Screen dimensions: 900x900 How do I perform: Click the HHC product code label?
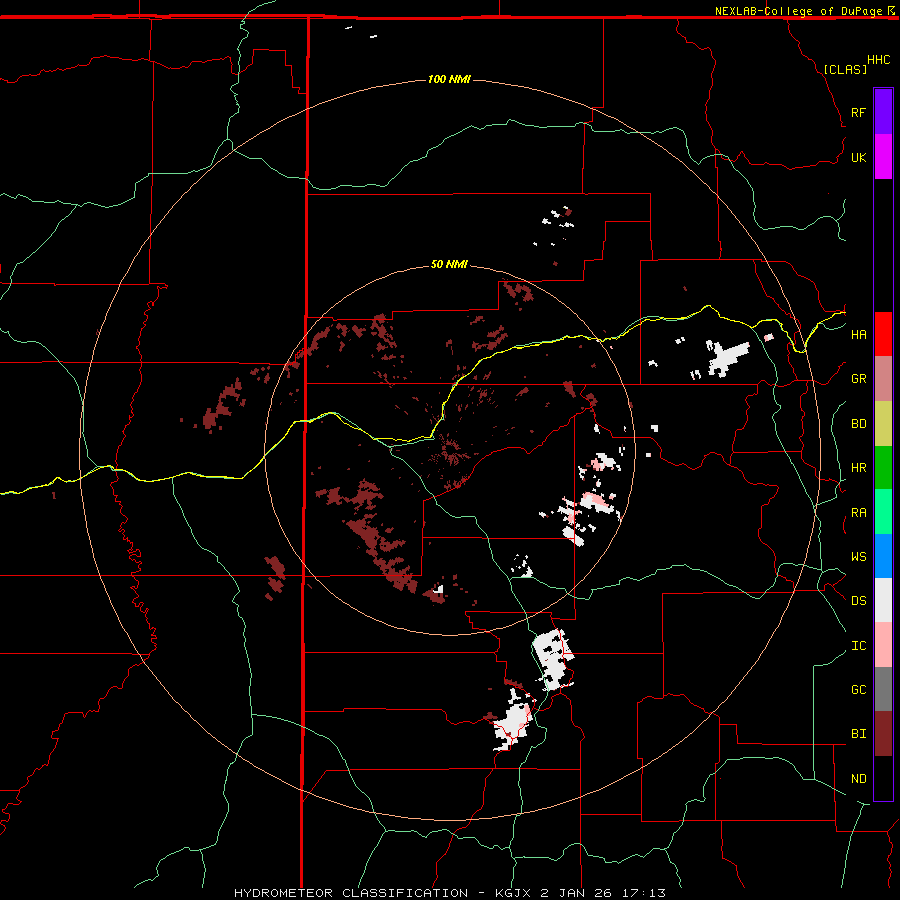(878, 60)
